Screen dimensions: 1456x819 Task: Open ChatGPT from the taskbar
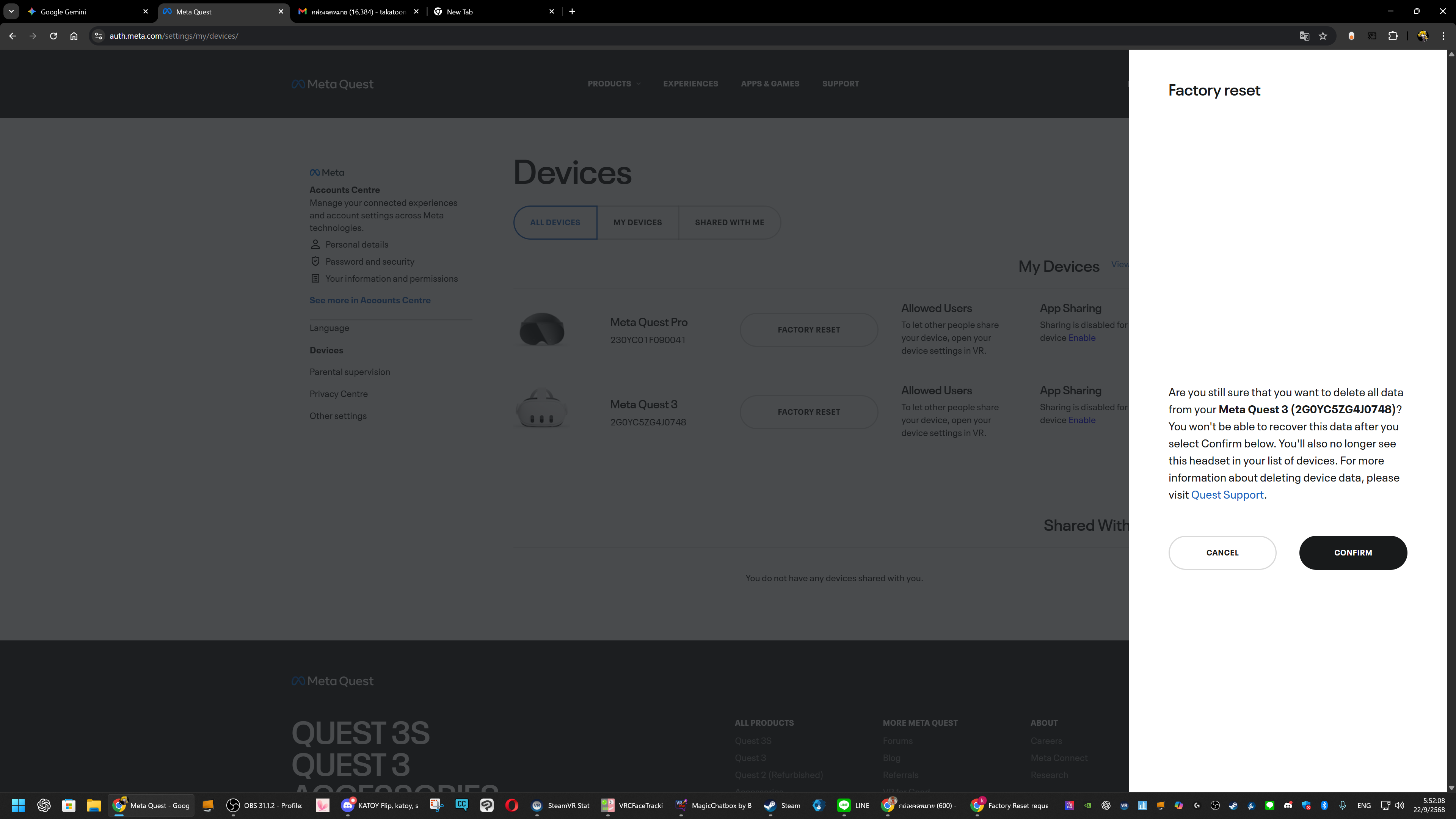(44, 805)
